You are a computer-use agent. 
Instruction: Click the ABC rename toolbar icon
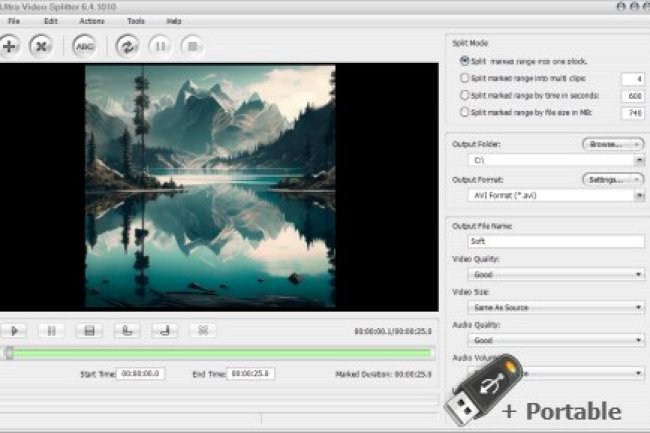84,46
